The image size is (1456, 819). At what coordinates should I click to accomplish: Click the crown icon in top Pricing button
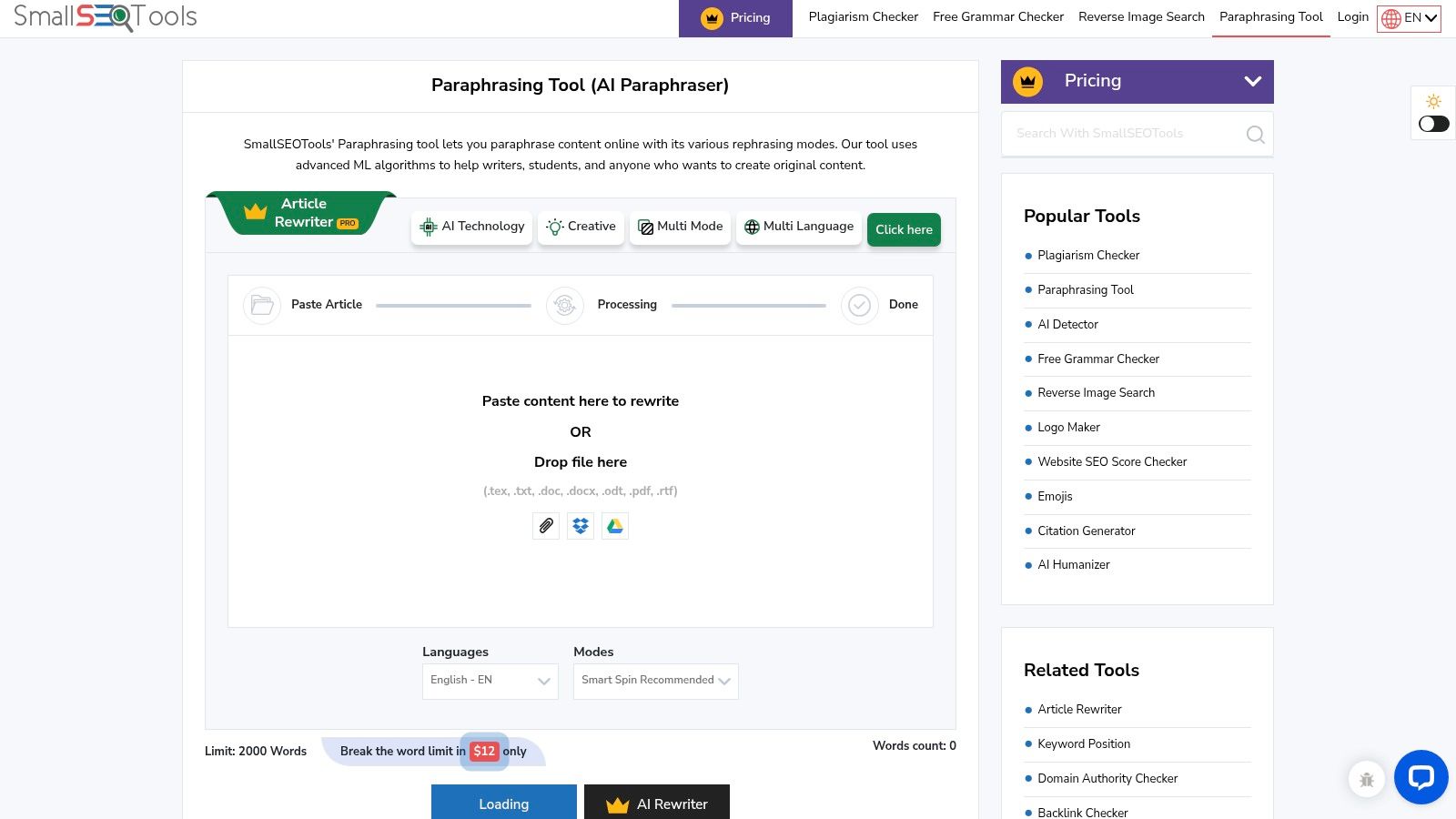click(712, 18)
